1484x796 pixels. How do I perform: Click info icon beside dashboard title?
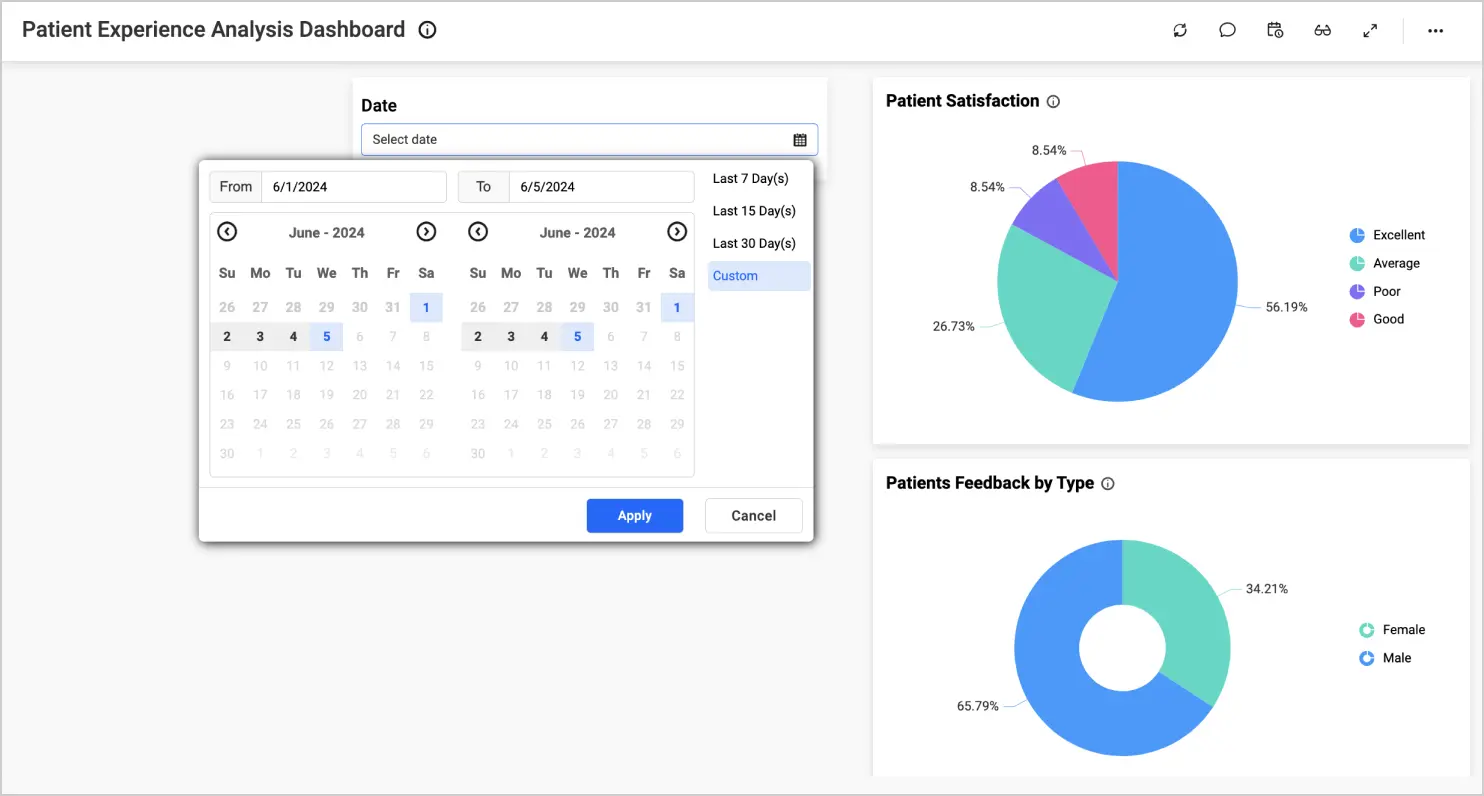[x=427, y=30]
